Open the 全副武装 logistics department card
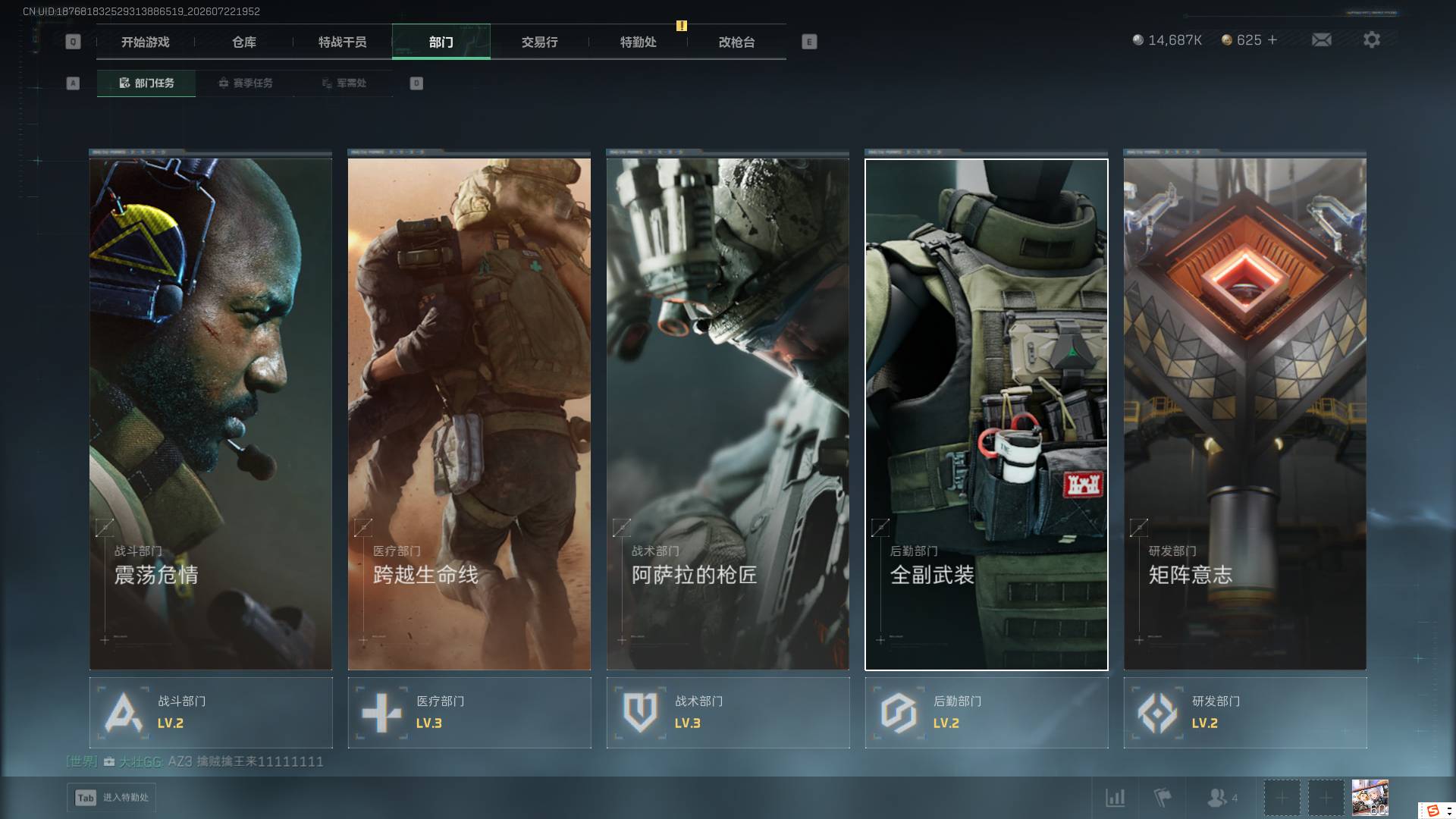1456x819 pixels. click(x=987, y=414)
